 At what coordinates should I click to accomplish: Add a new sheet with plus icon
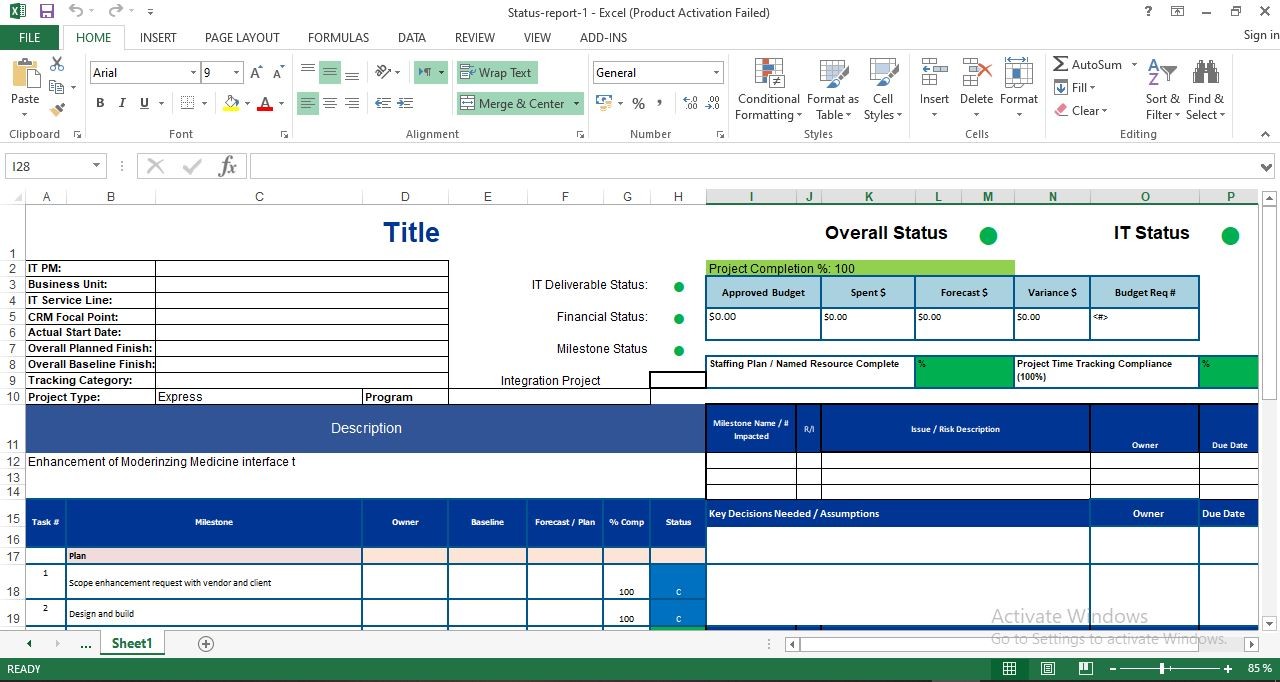coord(206,644)
